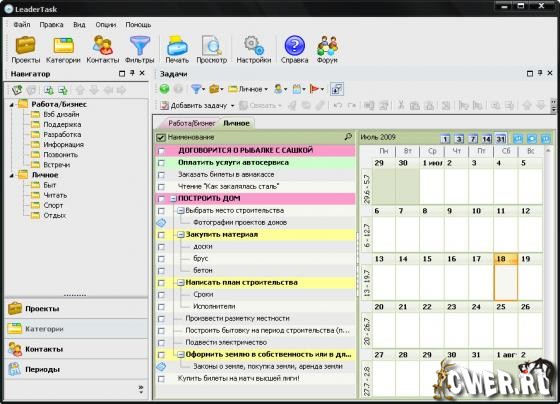Open Просмотр print preview icon
560x404 pixels.
point(212,50)
